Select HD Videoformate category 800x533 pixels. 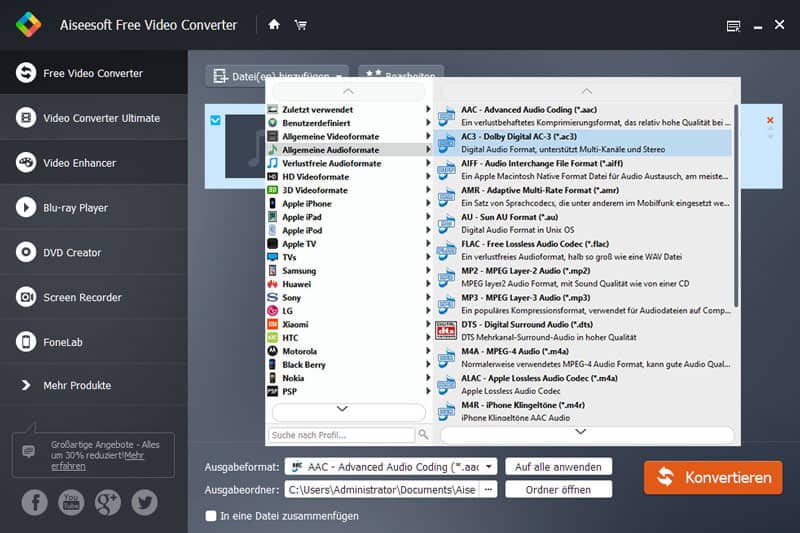[x=349, y=176]
